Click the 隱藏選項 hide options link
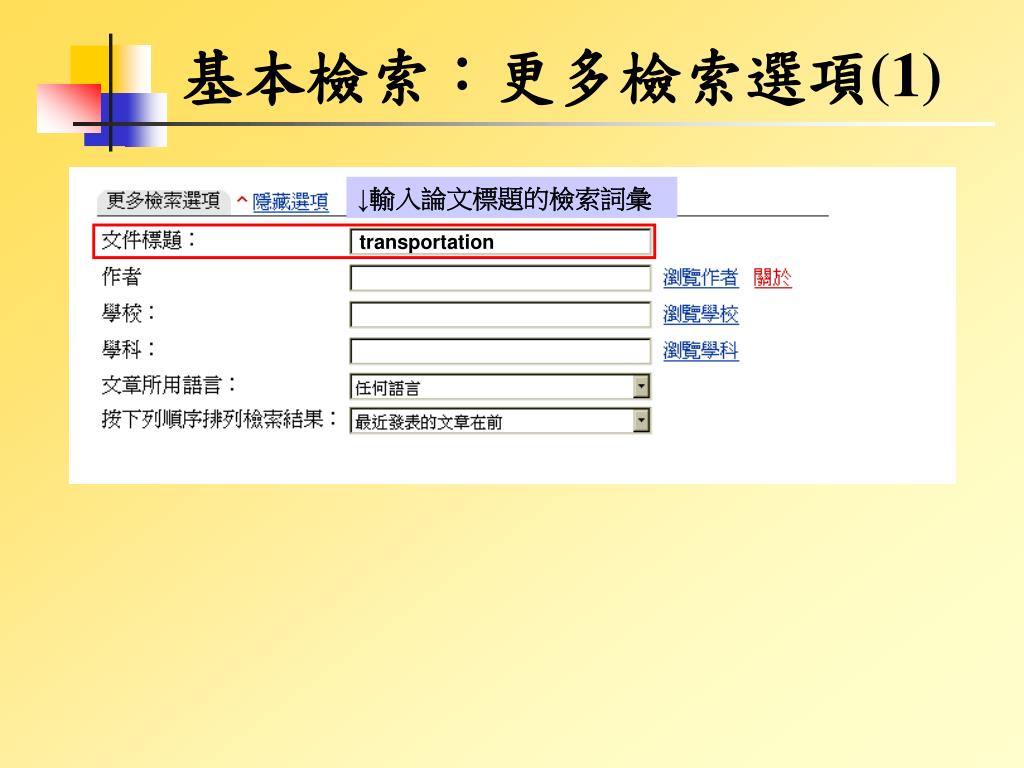Image resolution: width=1024 pixels, height=768 pixels. 291,202
